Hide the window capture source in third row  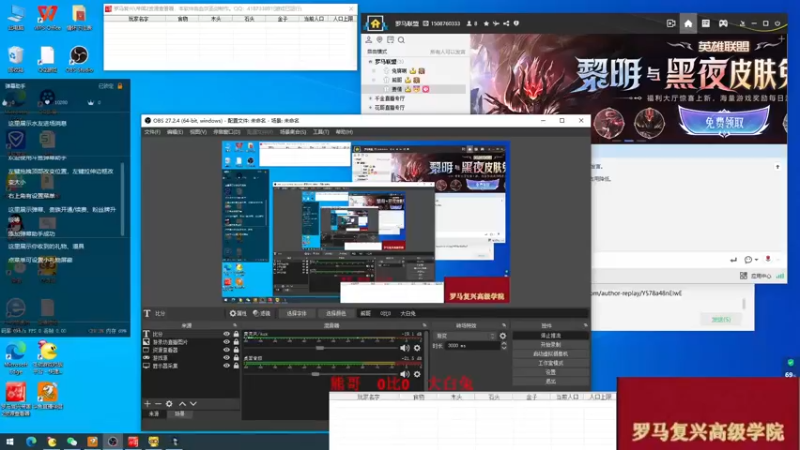tap(227, 350)
